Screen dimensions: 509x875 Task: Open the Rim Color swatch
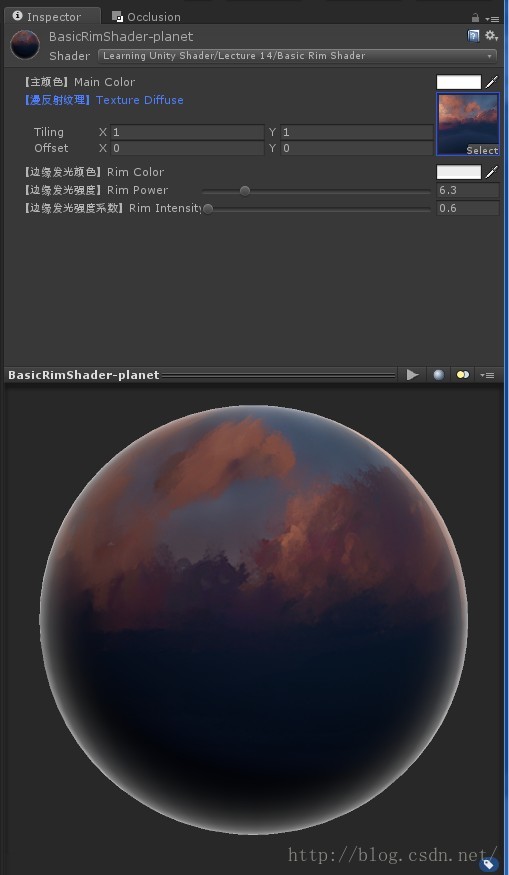click(459, 172)
